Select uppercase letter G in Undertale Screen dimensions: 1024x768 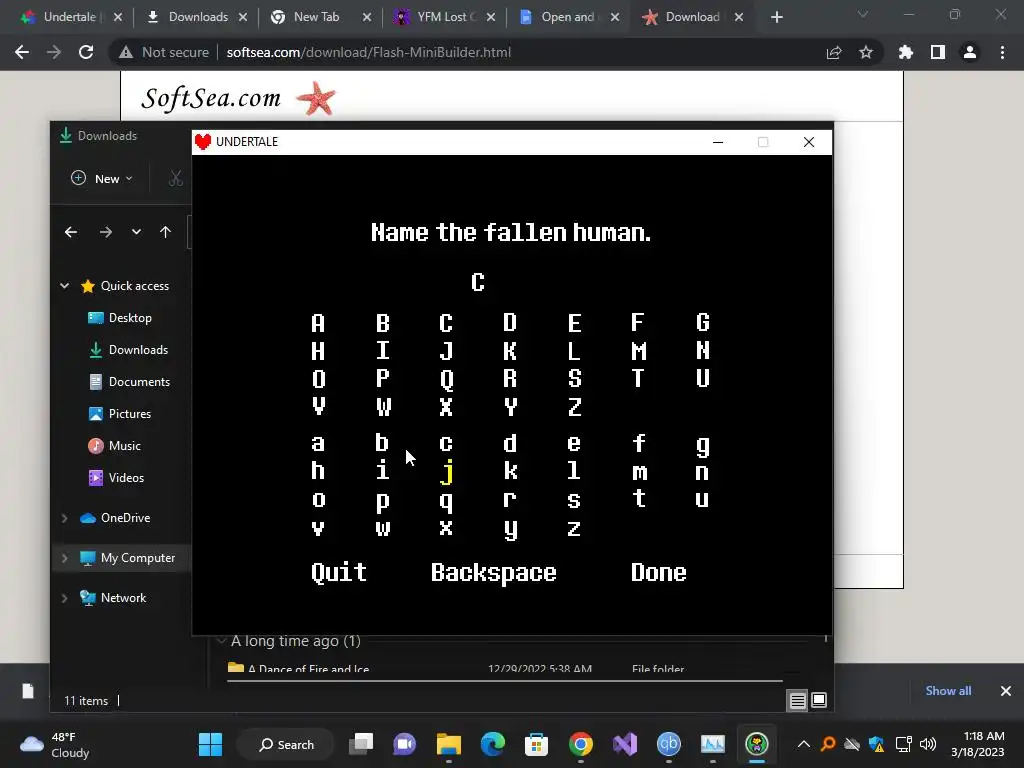(x=703, y=323)
